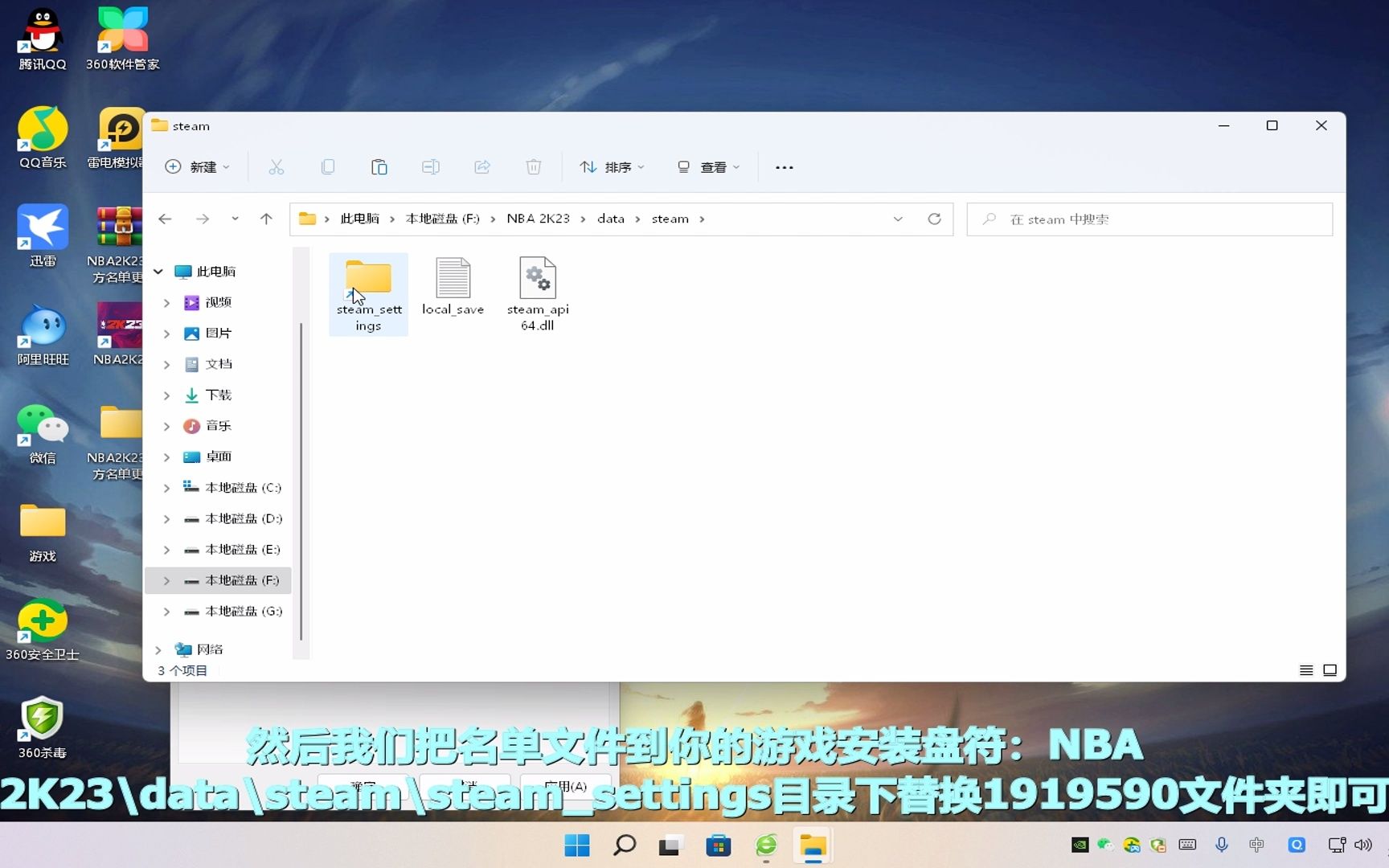
Task: Expand 本地磁盘 (C:) tree node
Action: click(166, 488)
